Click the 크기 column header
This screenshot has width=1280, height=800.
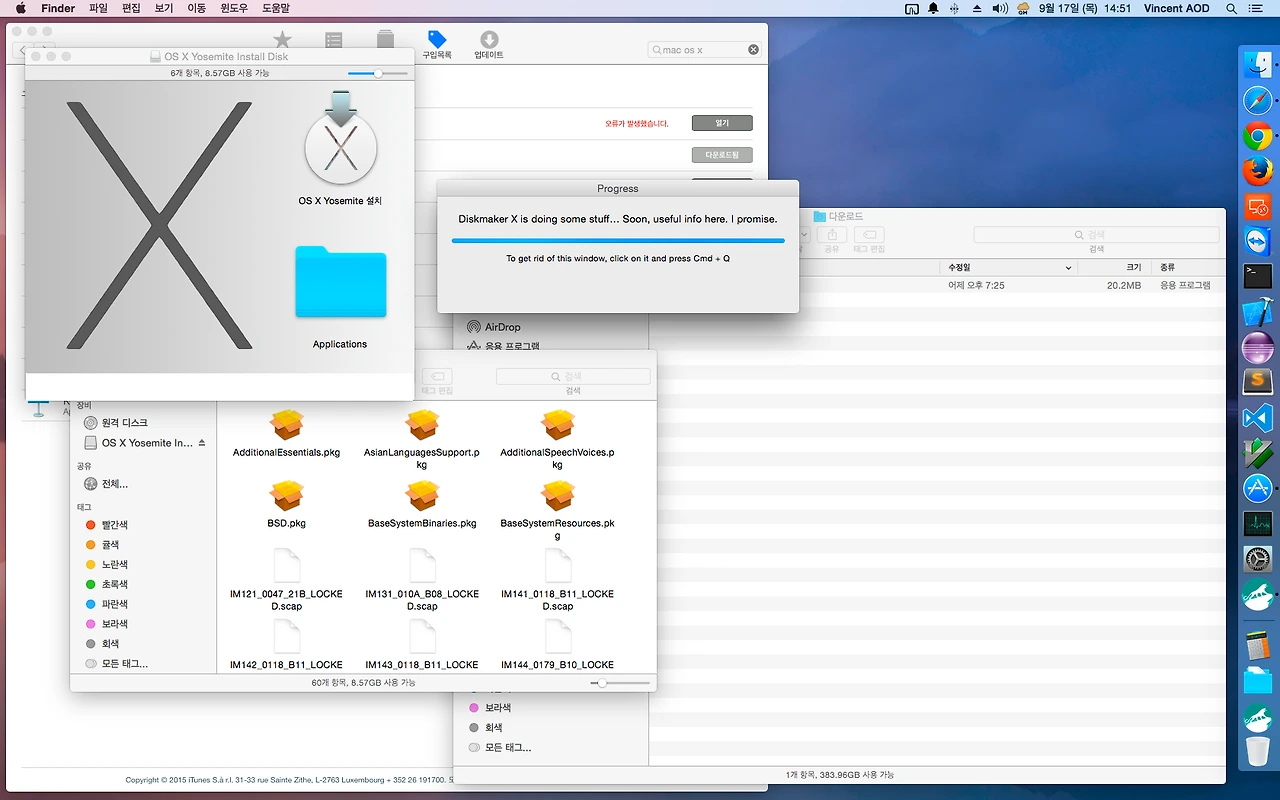(1117, 268)
